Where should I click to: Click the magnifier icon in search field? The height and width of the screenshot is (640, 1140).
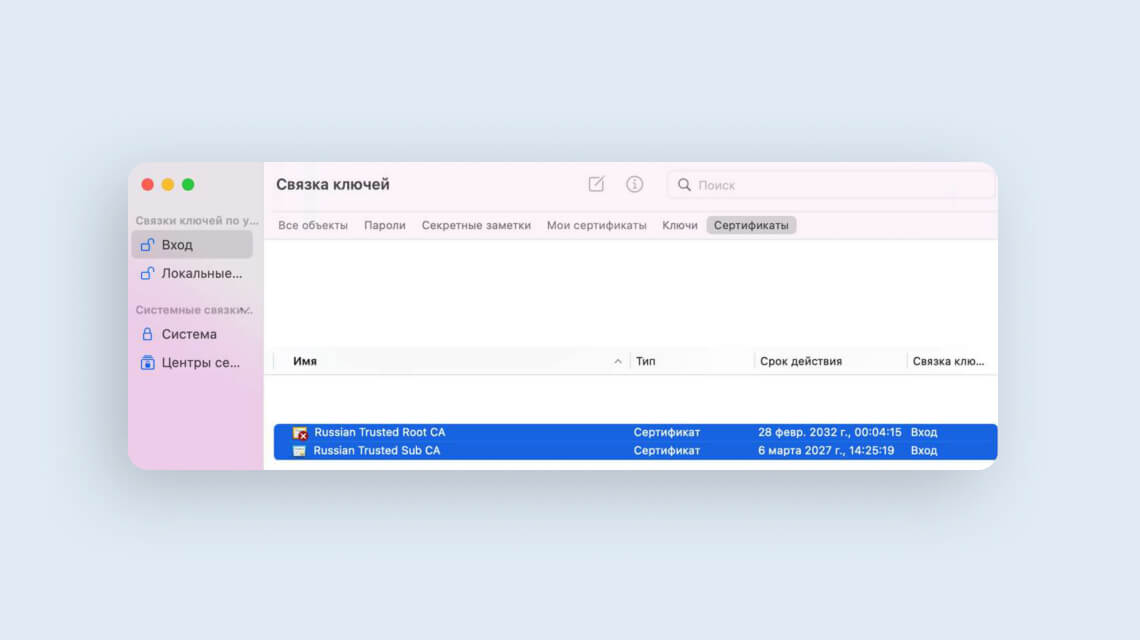pyautogui.click(x=684, y=185)
